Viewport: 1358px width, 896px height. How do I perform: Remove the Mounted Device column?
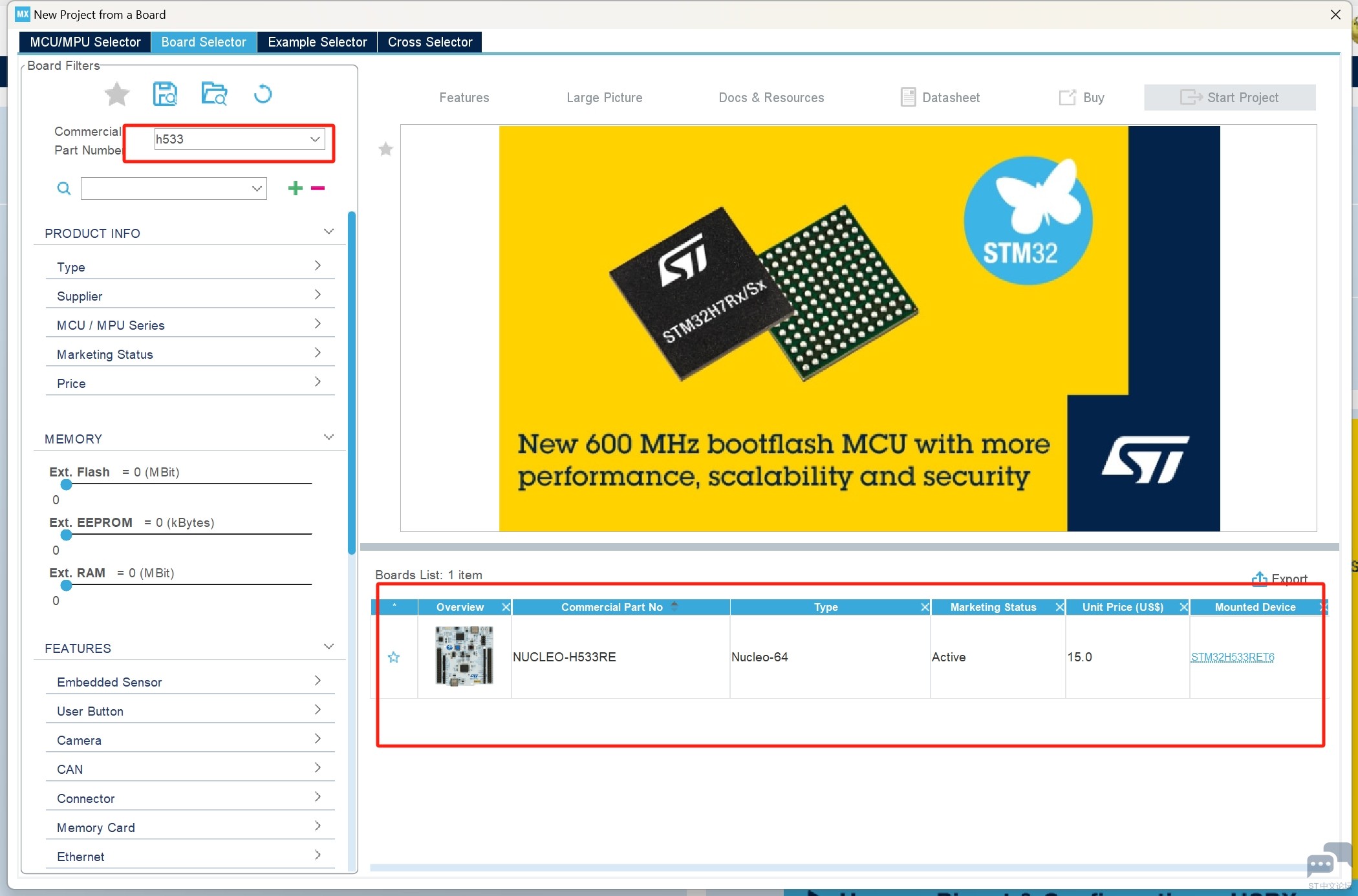point(1322,607)
